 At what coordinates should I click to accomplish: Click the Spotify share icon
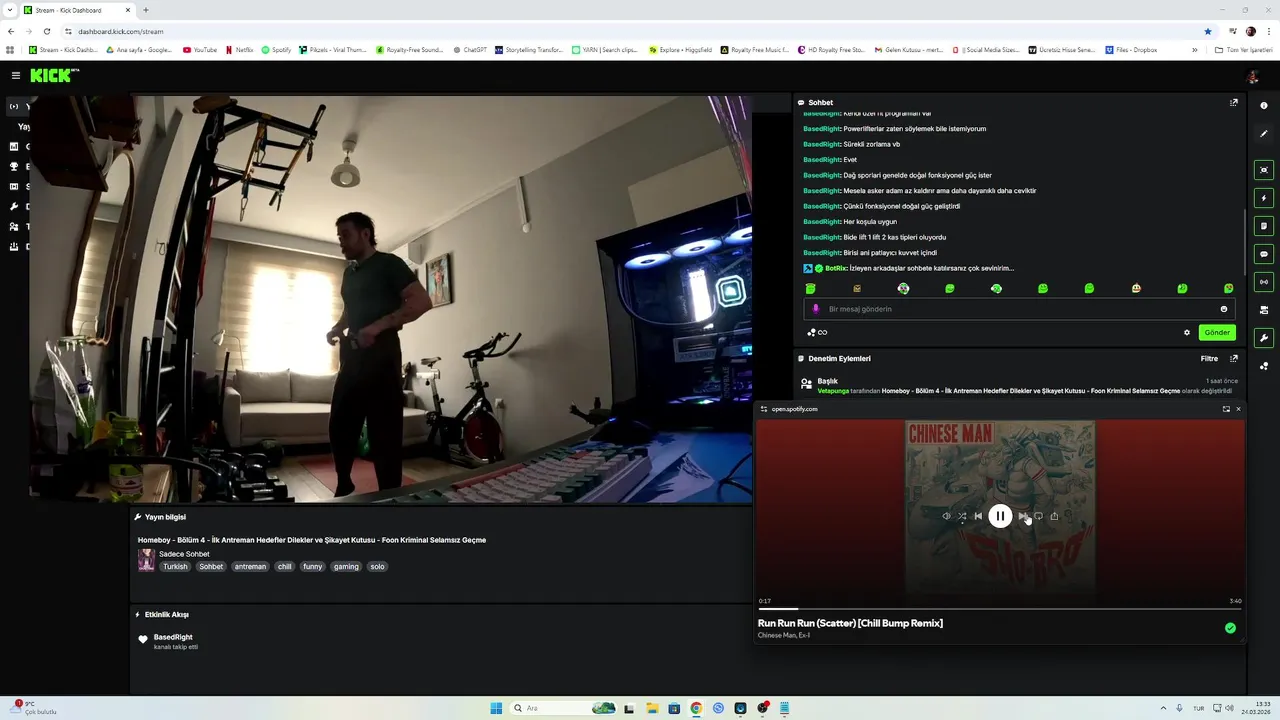[x=1054, y=516]
